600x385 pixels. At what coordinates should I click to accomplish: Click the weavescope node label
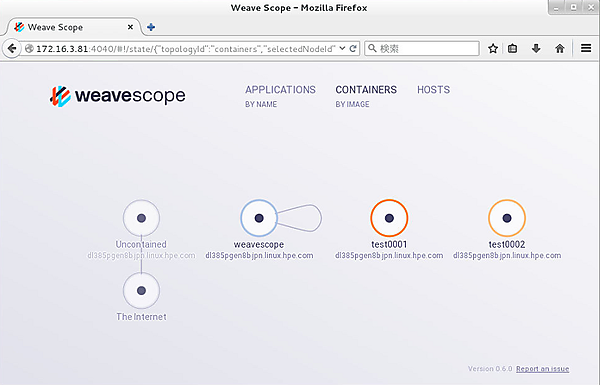[259, 244]
